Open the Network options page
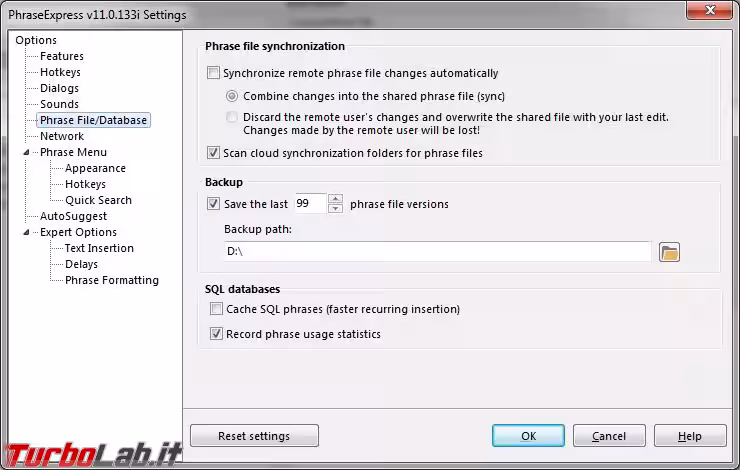 62,136
